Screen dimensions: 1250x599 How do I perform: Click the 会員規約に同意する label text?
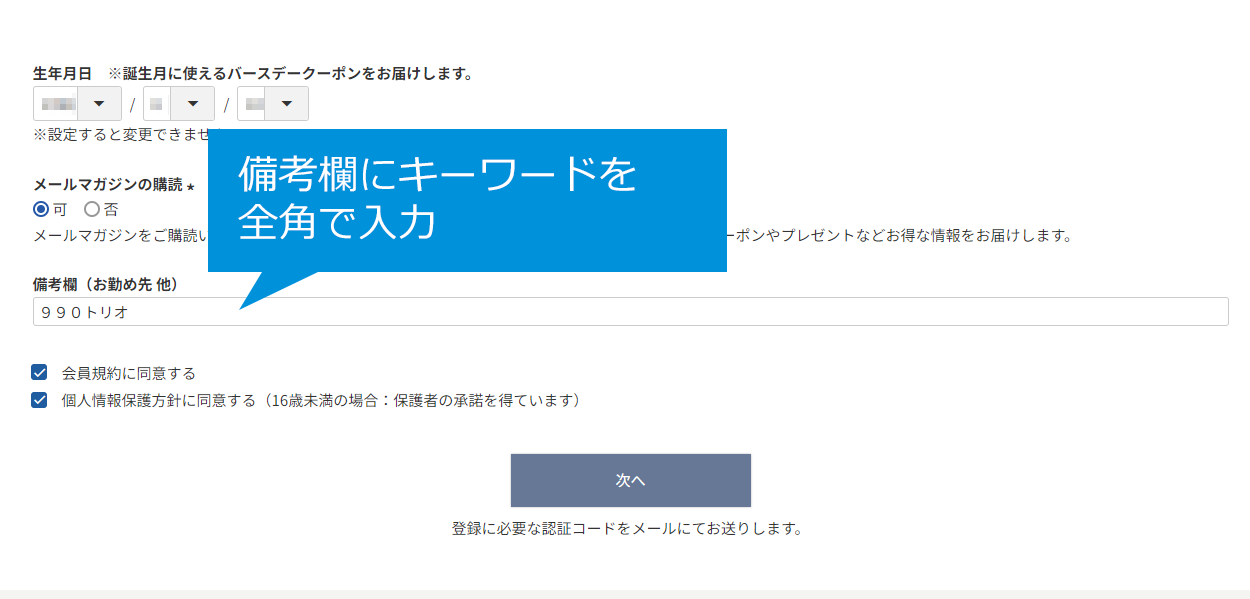click(129, 374)
